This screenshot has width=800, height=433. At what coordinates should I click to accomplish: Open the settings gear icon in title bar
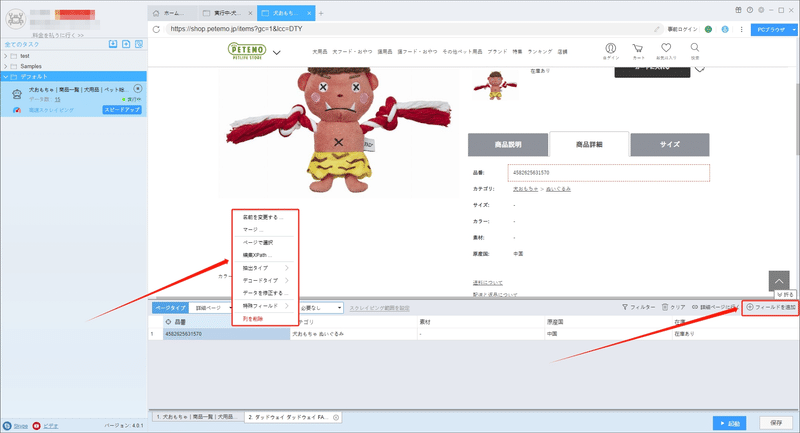761,10
